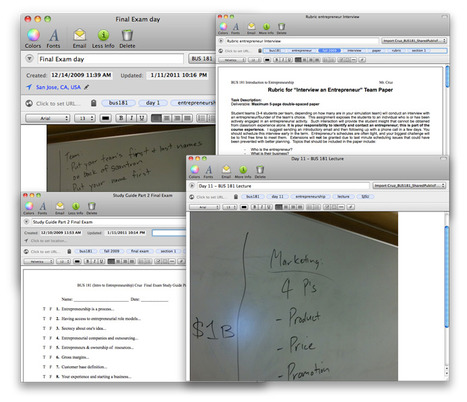
Task: Click Less Info in Study Guide Part 2 window
Action: (x=76, y=208)
